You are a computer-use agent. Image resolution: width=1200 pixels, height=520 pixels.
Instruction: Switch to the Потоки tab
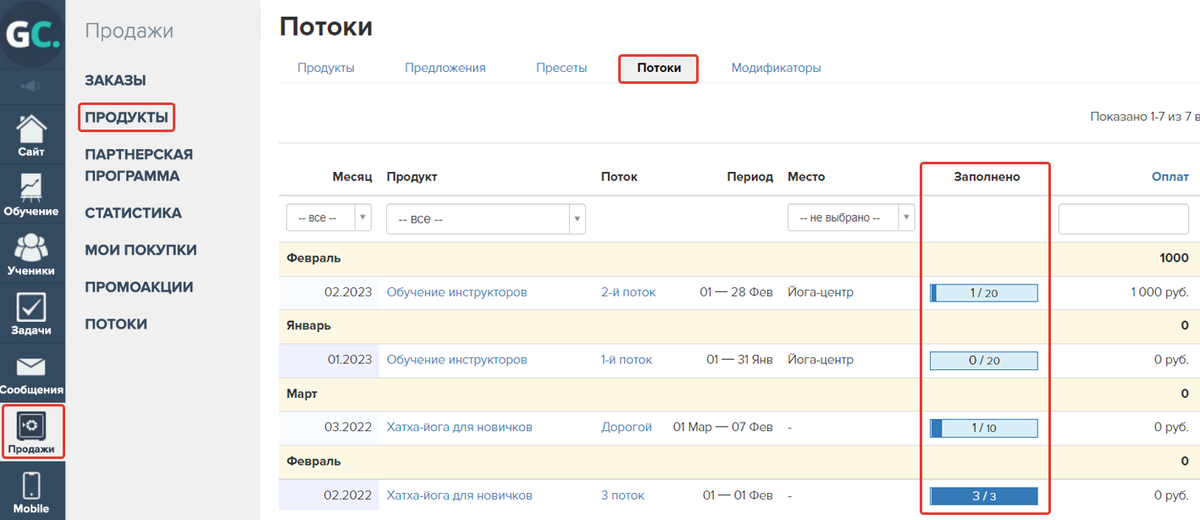point(657,68)
